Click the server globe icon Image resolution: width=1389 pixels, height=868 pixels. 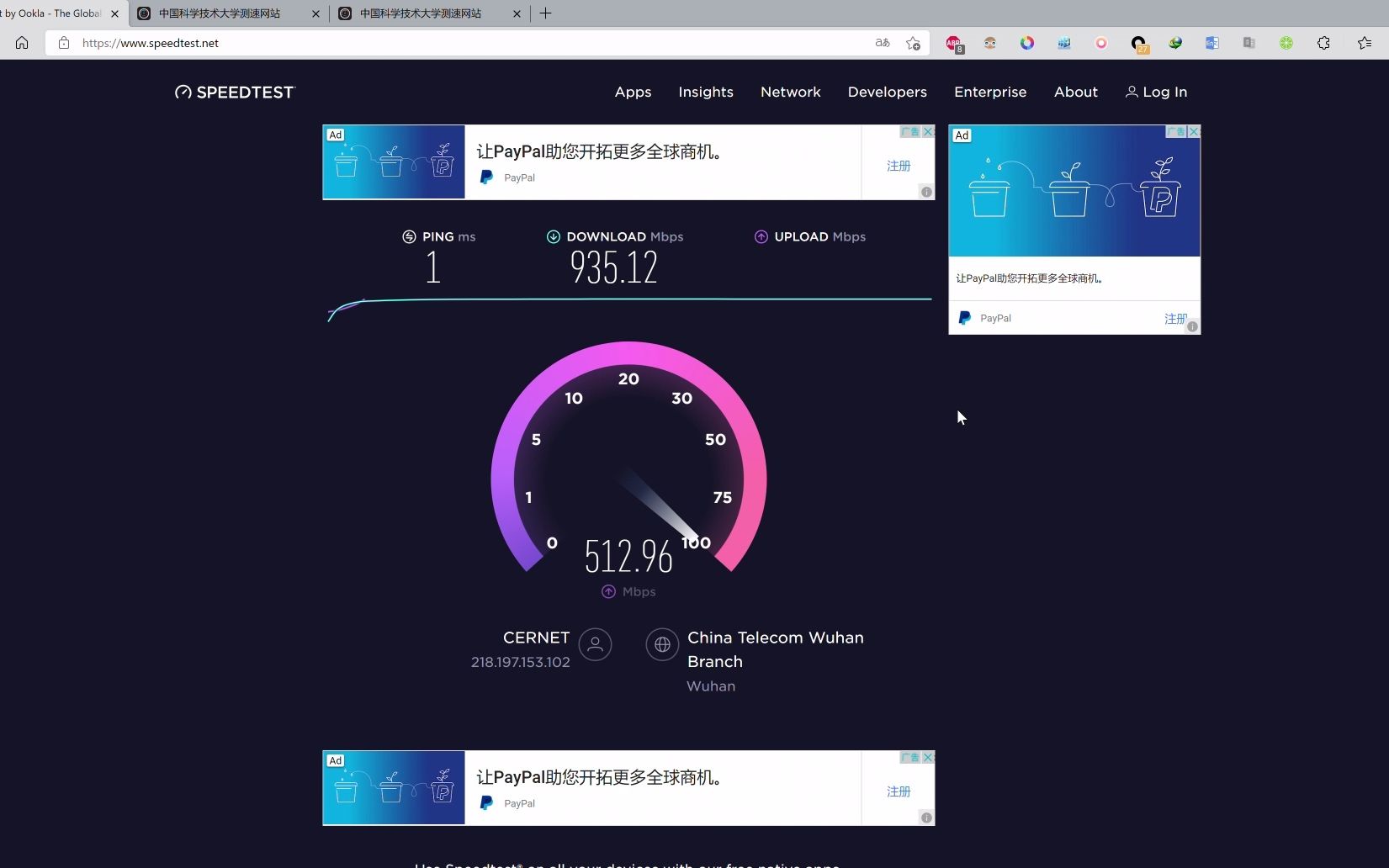point(662,645)
